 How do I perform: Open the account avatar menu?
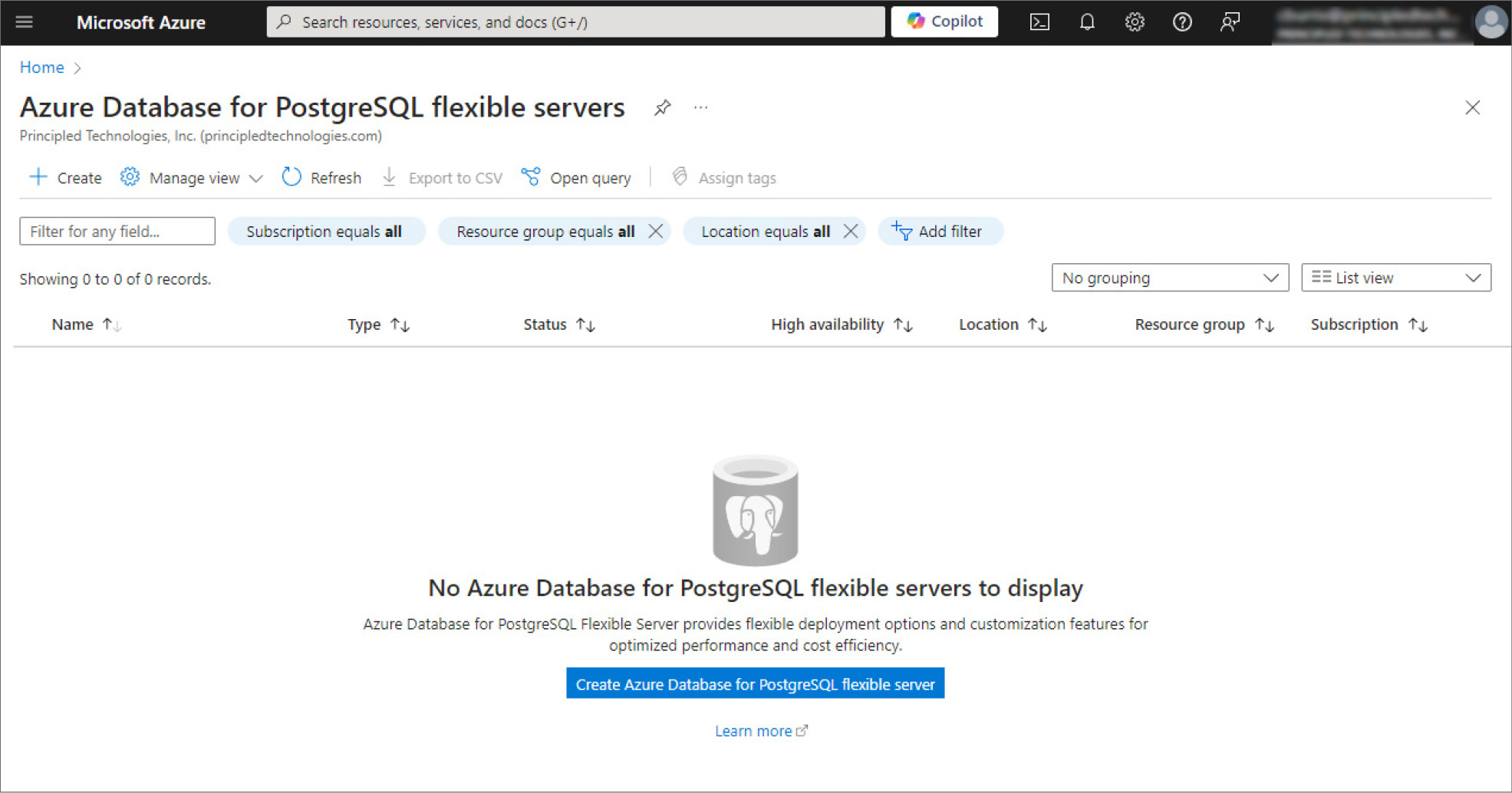[x=1491, y=21]
